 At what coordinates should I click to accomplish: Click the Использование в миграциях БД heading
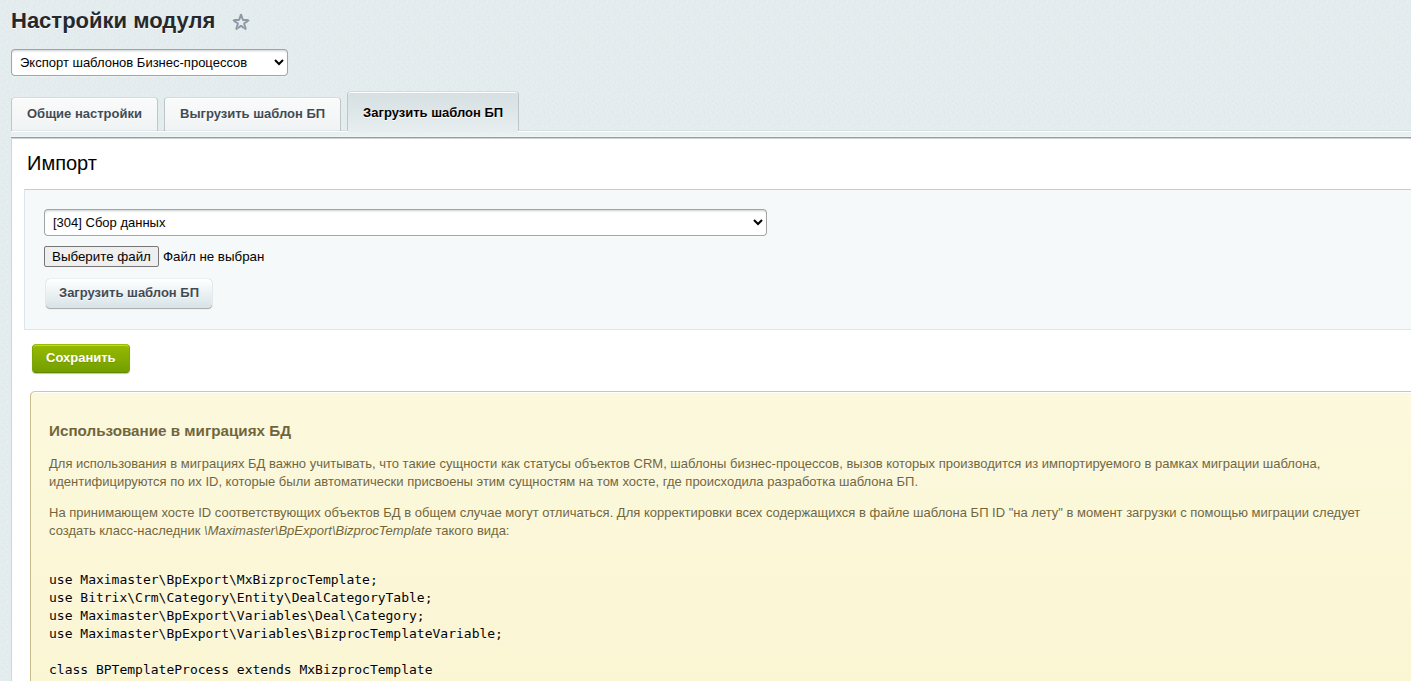[170, 431]
